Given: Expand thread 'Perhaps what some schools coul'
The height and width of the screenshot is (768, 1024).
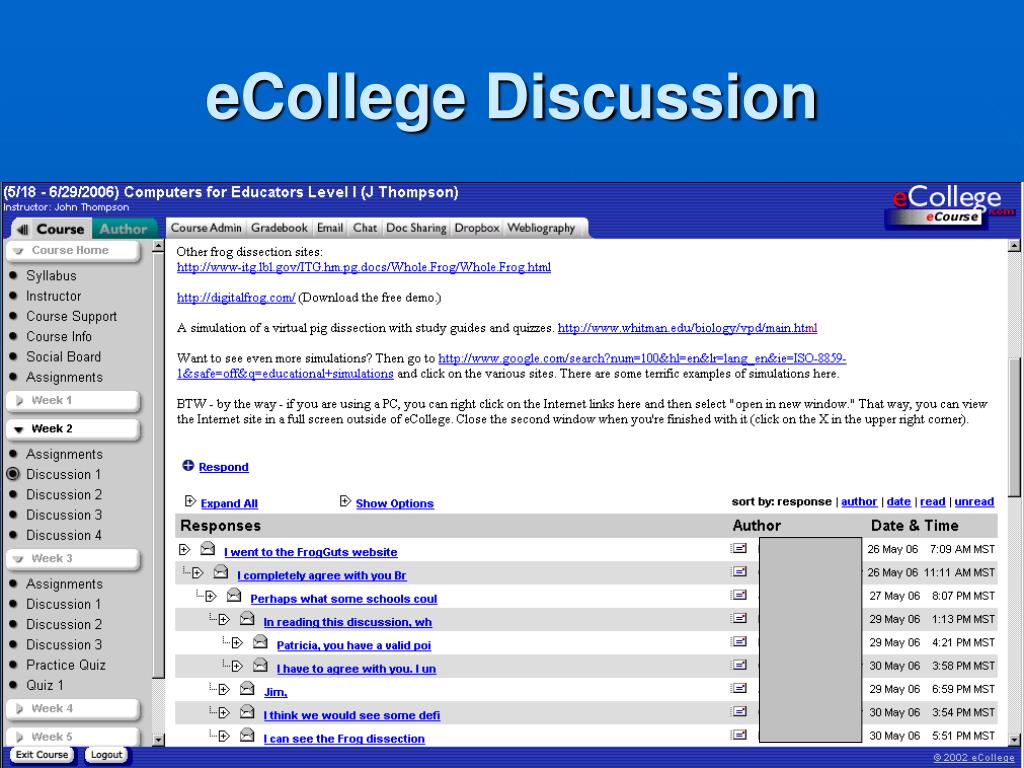Looking at the screenshot, I should (210, 596).
